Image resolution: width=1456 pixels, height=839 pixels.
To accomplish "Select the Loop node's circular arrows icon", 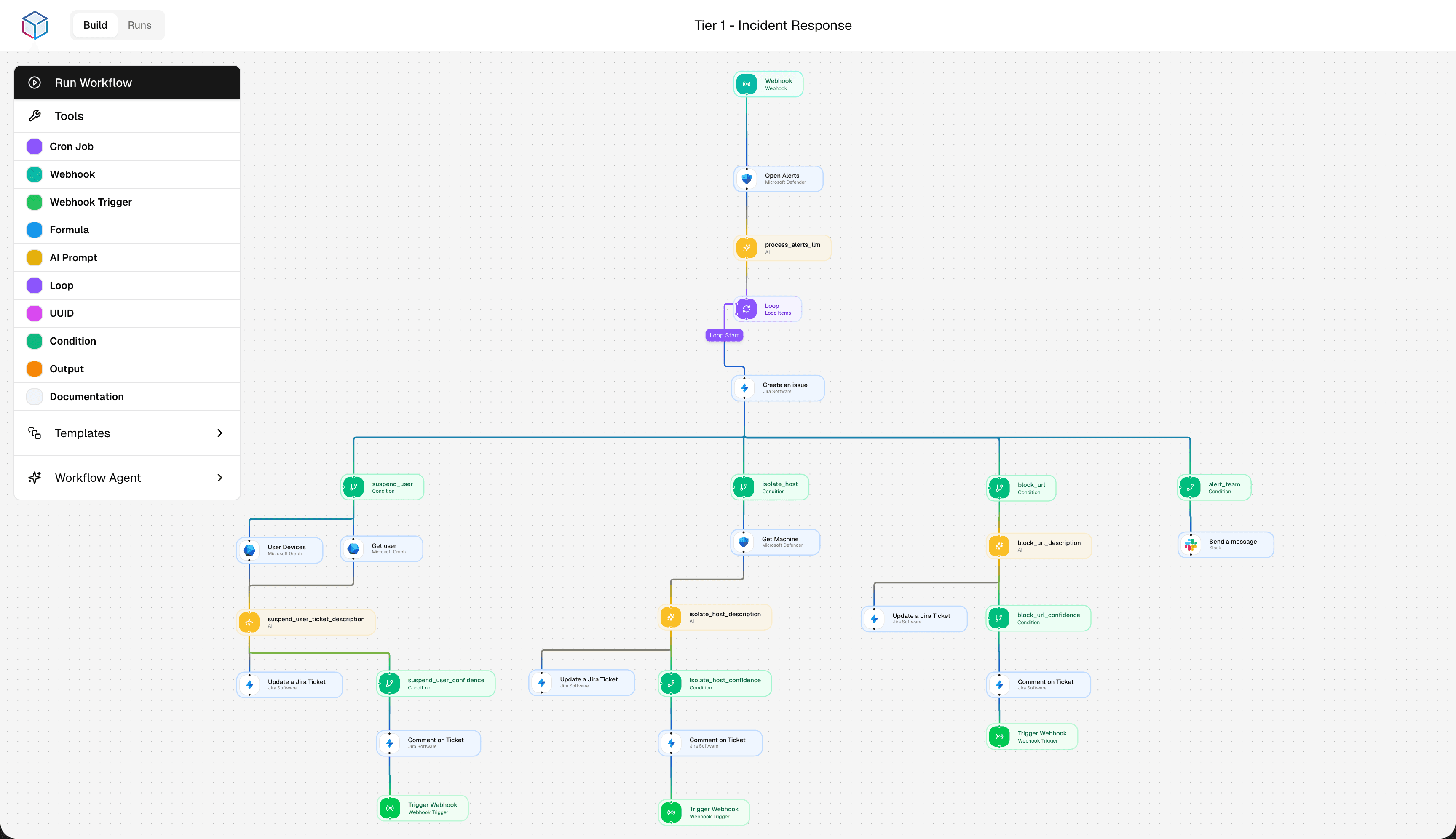I will click(x=747, y=308).
